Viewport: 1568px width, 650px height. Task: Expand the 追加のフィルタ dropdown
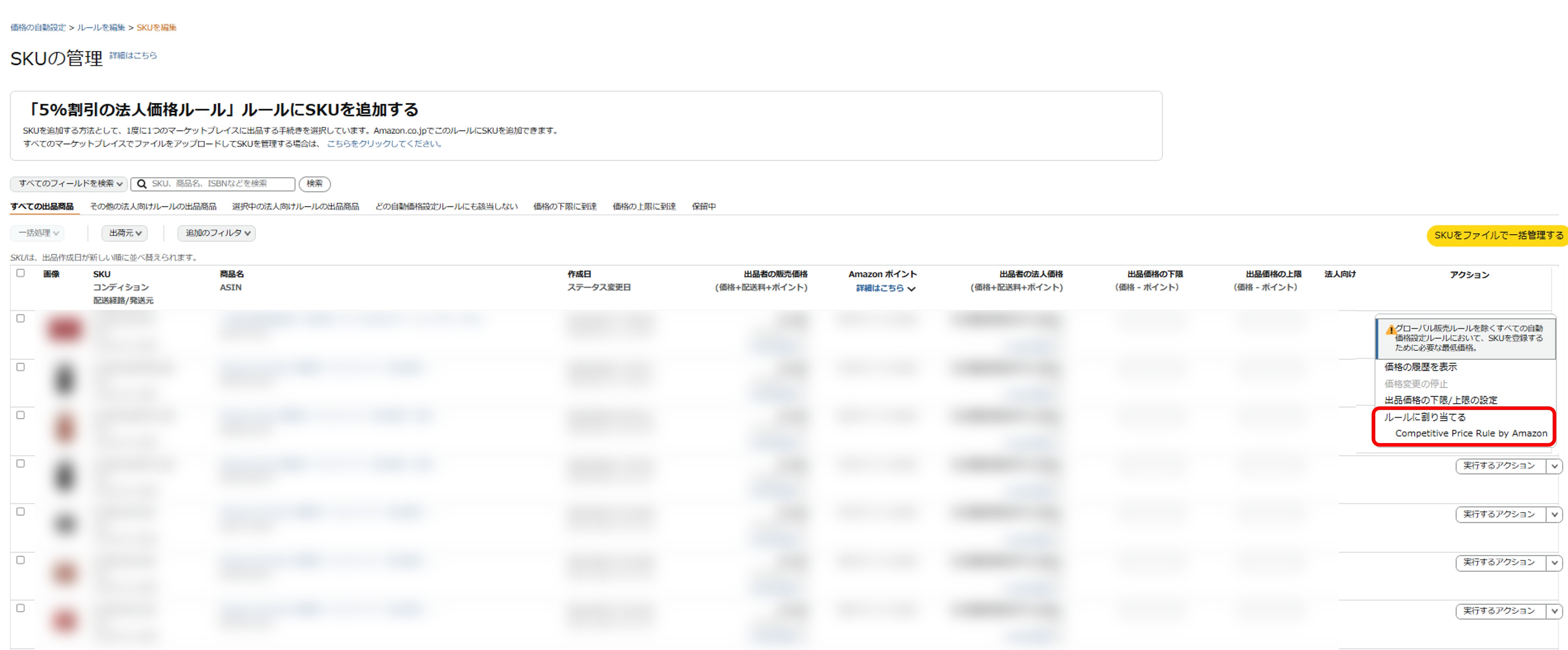pyautogui.click(x=217, y=233)
